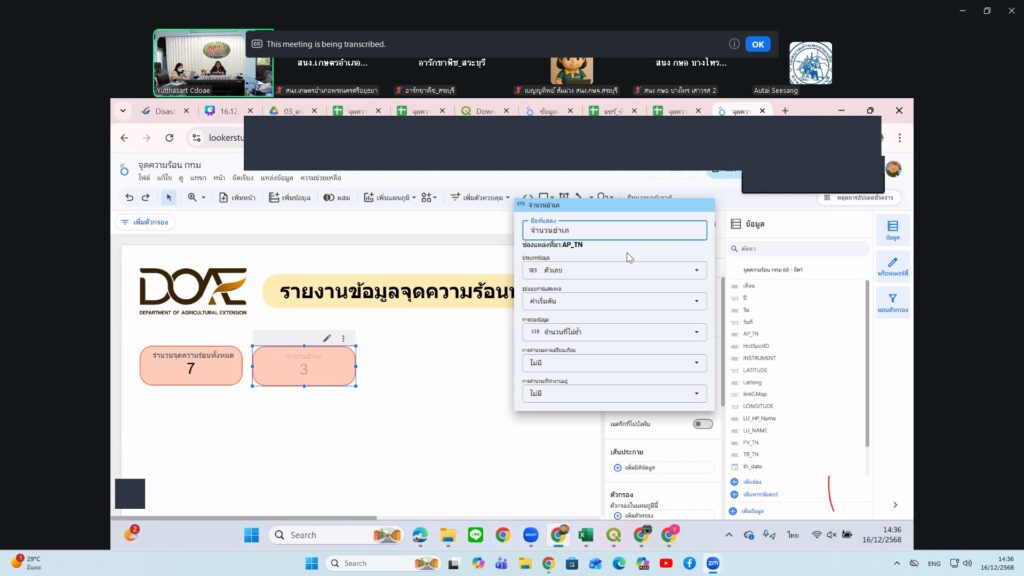Image resolution: width=1024 pixels, height=576 pixels.
Task: Click the undo arrow in toolbar
Action: click(x=129, y=198)
